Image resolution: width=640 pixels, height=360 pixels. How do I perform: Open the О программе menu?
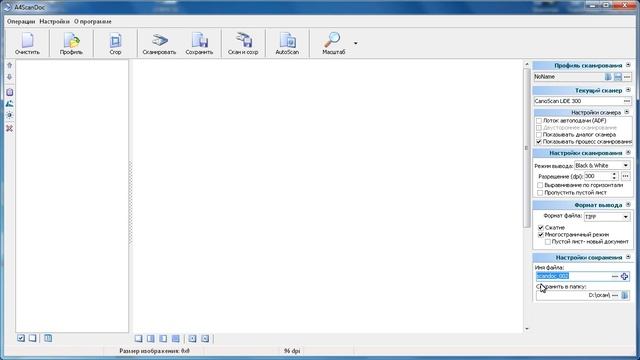93,22
